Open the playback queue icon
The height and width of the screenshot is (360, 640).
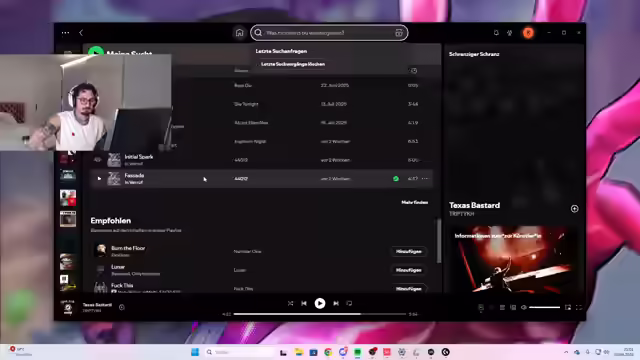click(502, 307)
